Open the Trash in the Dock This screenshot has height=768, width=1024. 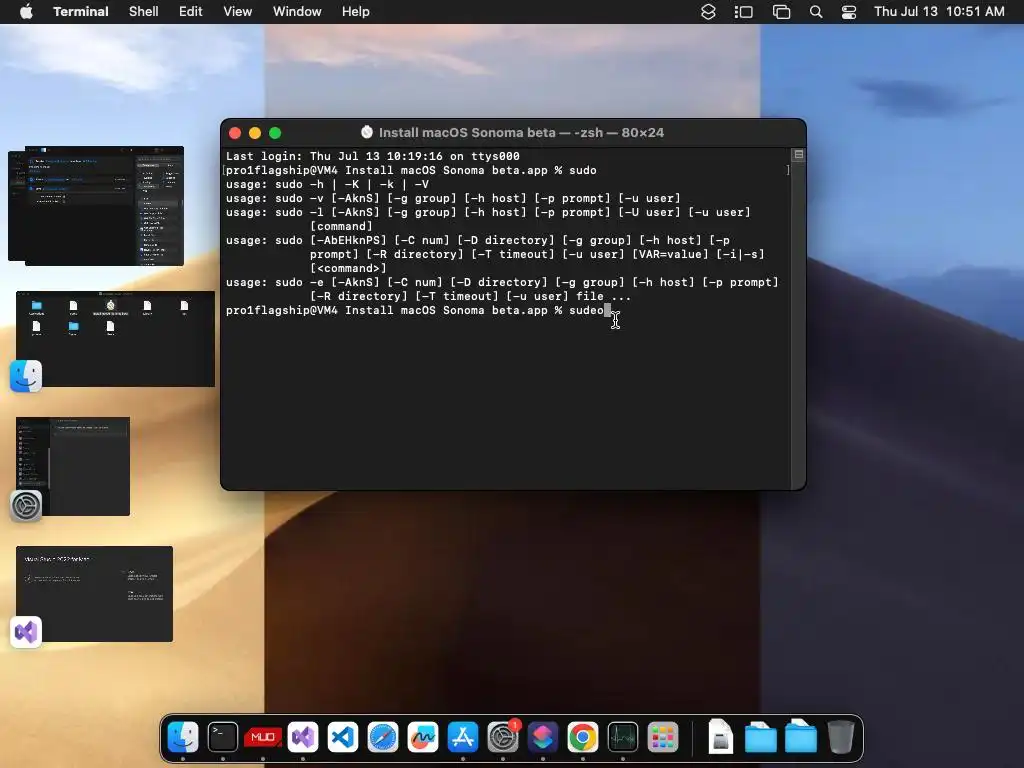(840, 737)
